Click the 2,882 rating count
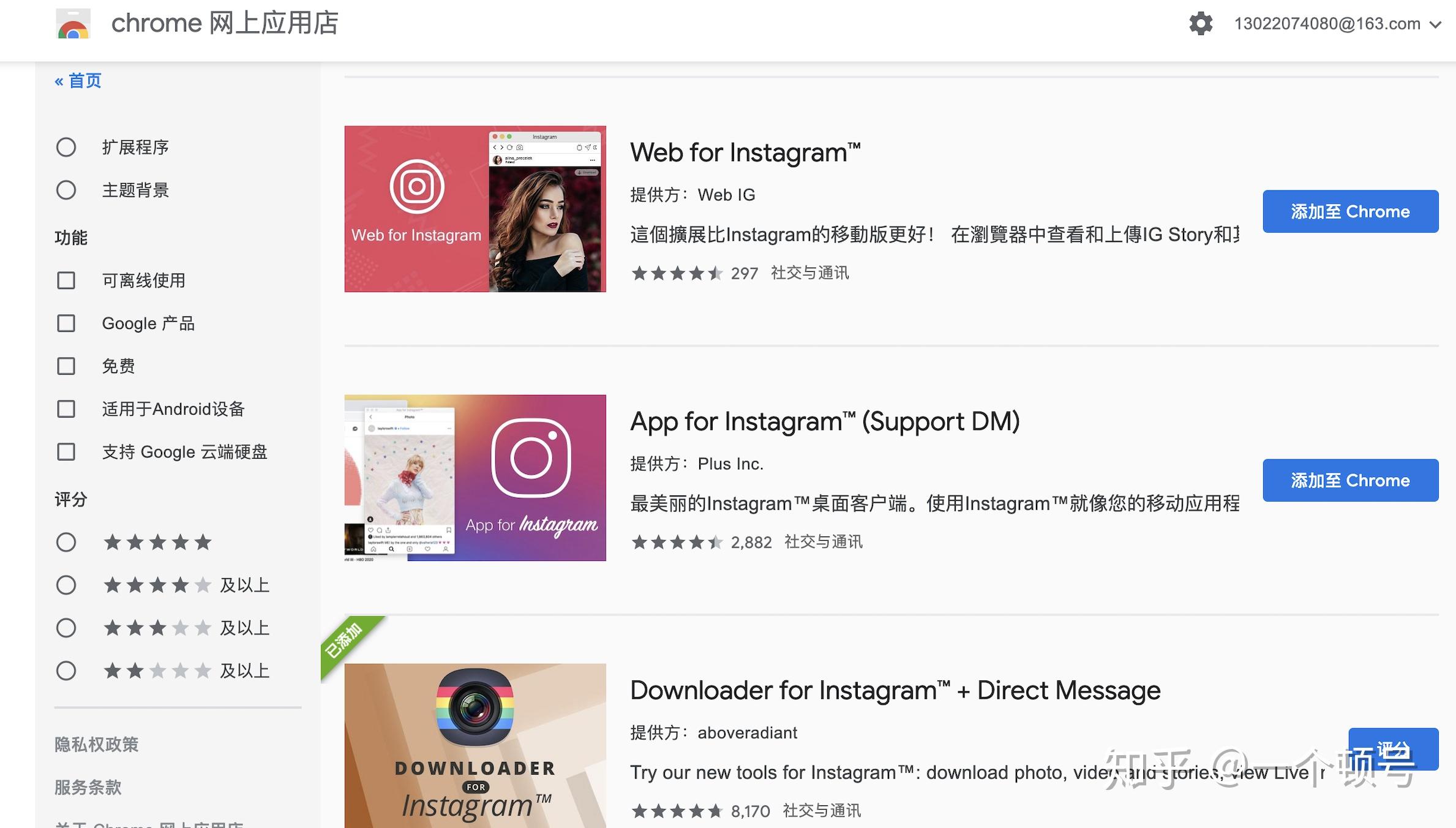The image size is (1456, 828). [x=751, y=542]
